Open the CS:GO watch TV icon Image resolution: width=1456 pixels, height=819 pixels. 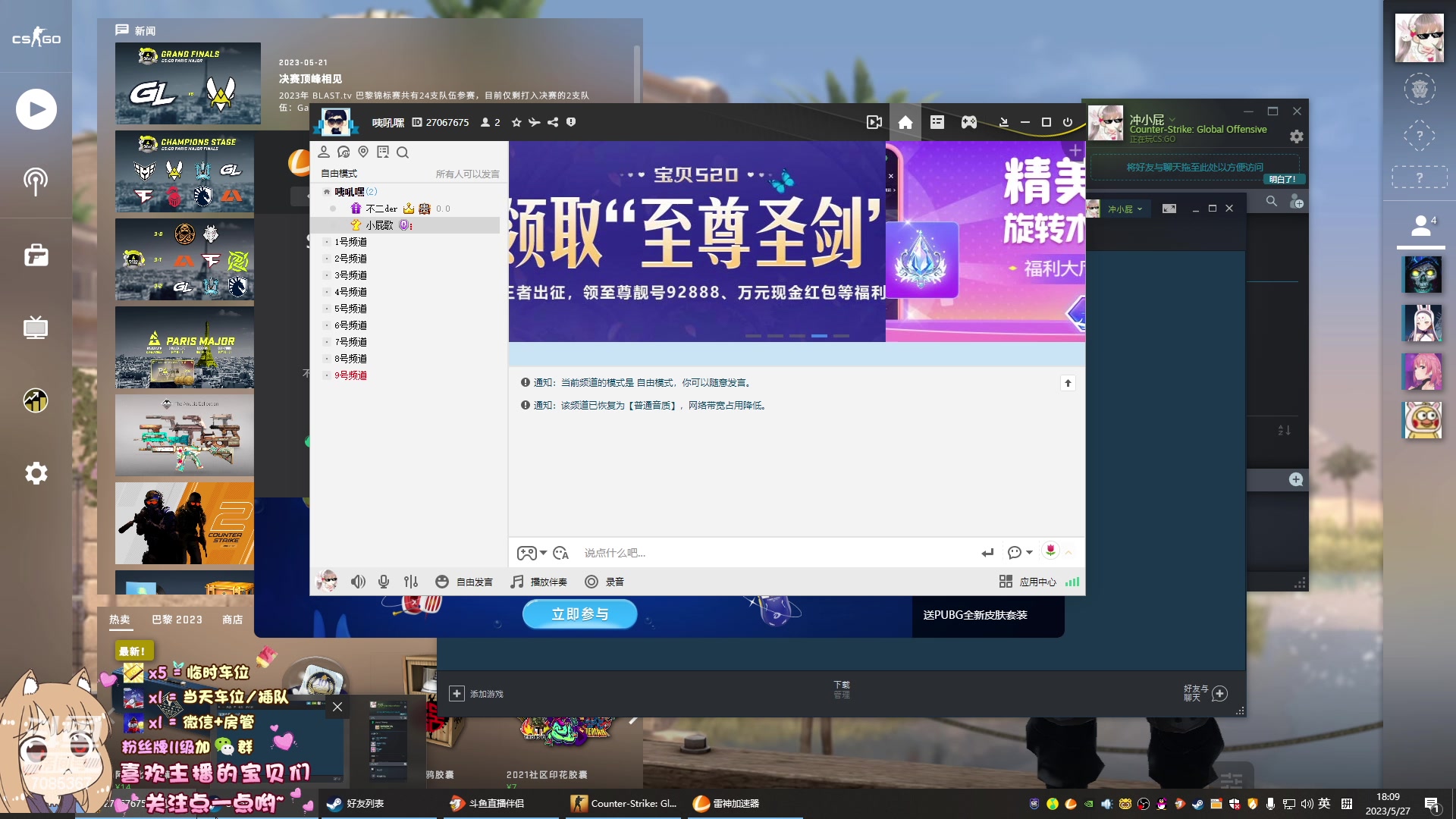pyautogui.click(x=36, y=328)
